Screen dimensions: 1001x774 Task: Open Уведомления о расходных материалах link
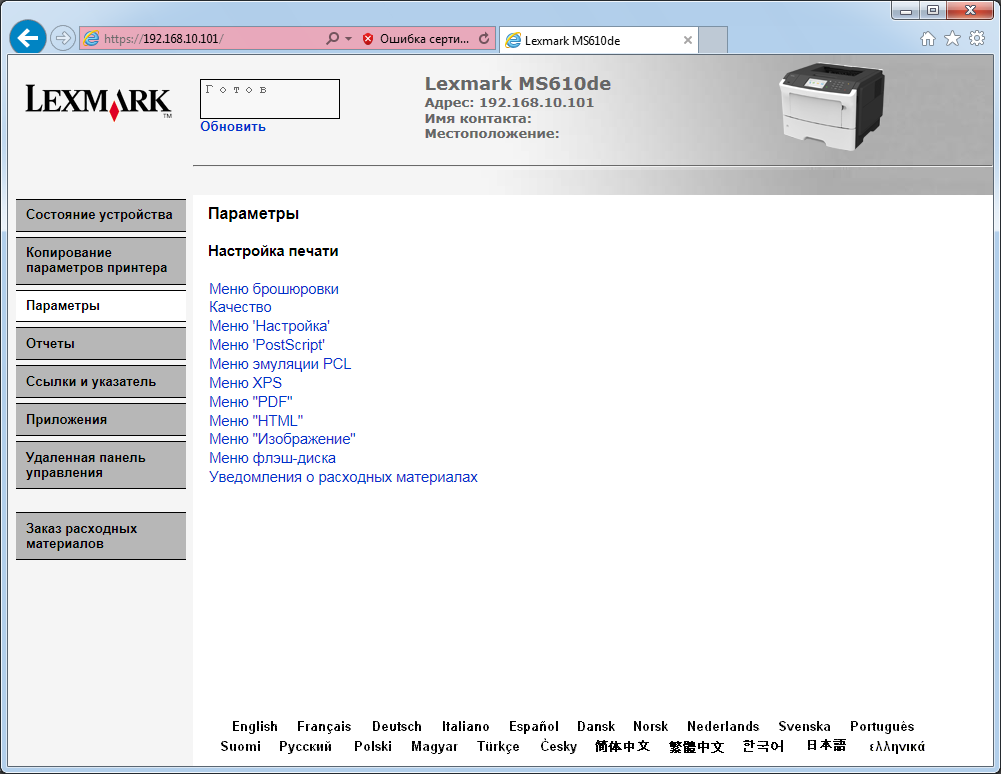(x=343, y=478)
